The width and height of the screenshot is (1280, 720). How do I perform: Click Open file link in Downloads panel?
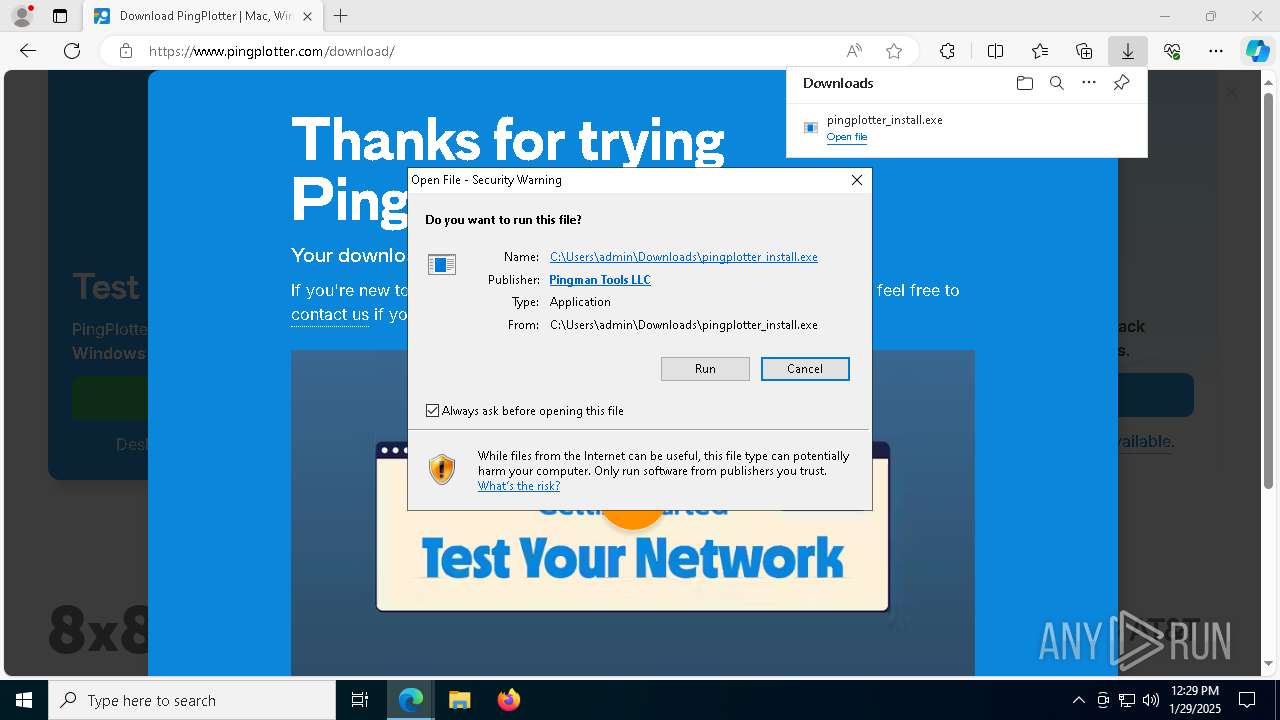point(847,137)
